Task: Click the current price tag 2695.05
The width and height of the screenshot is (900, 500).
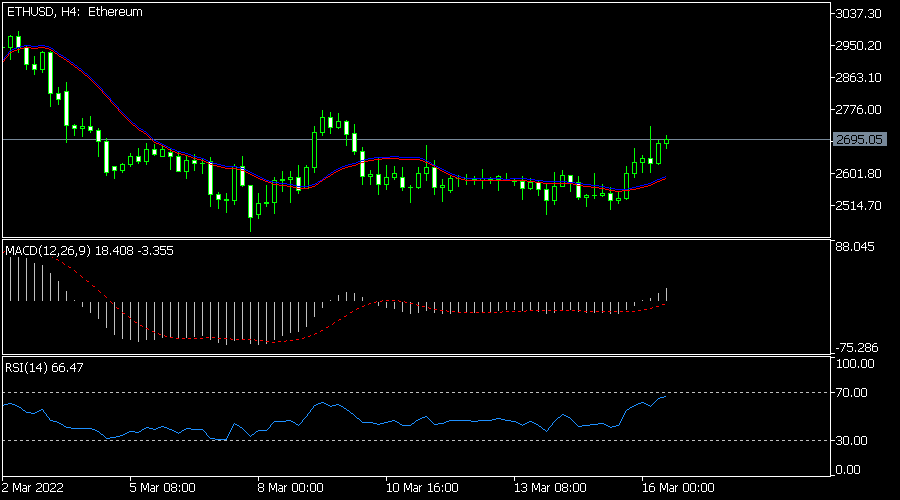Action: (859, 139)
